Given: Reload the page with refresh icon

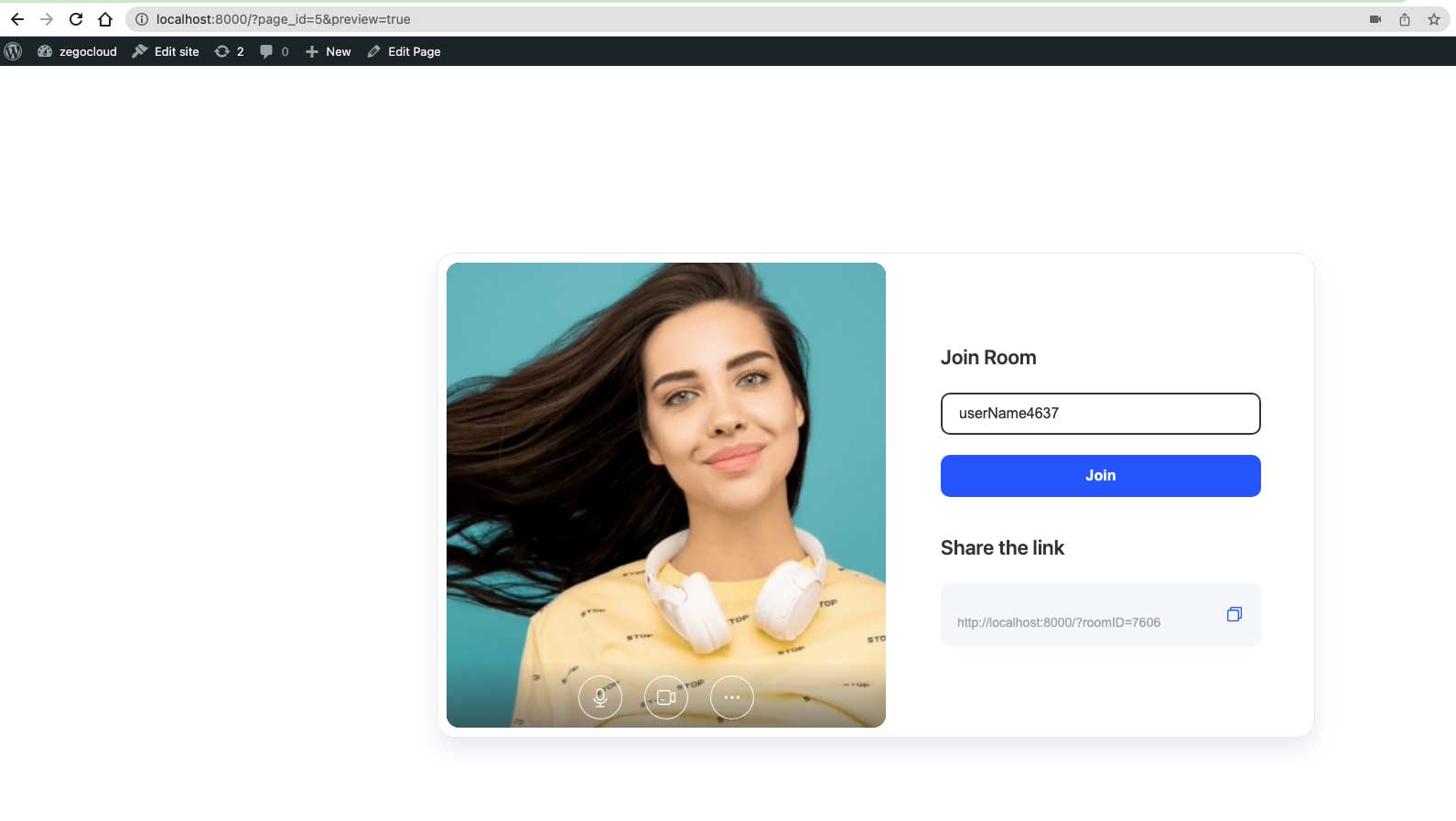Looking at the screenshot, I should point(76,19).
